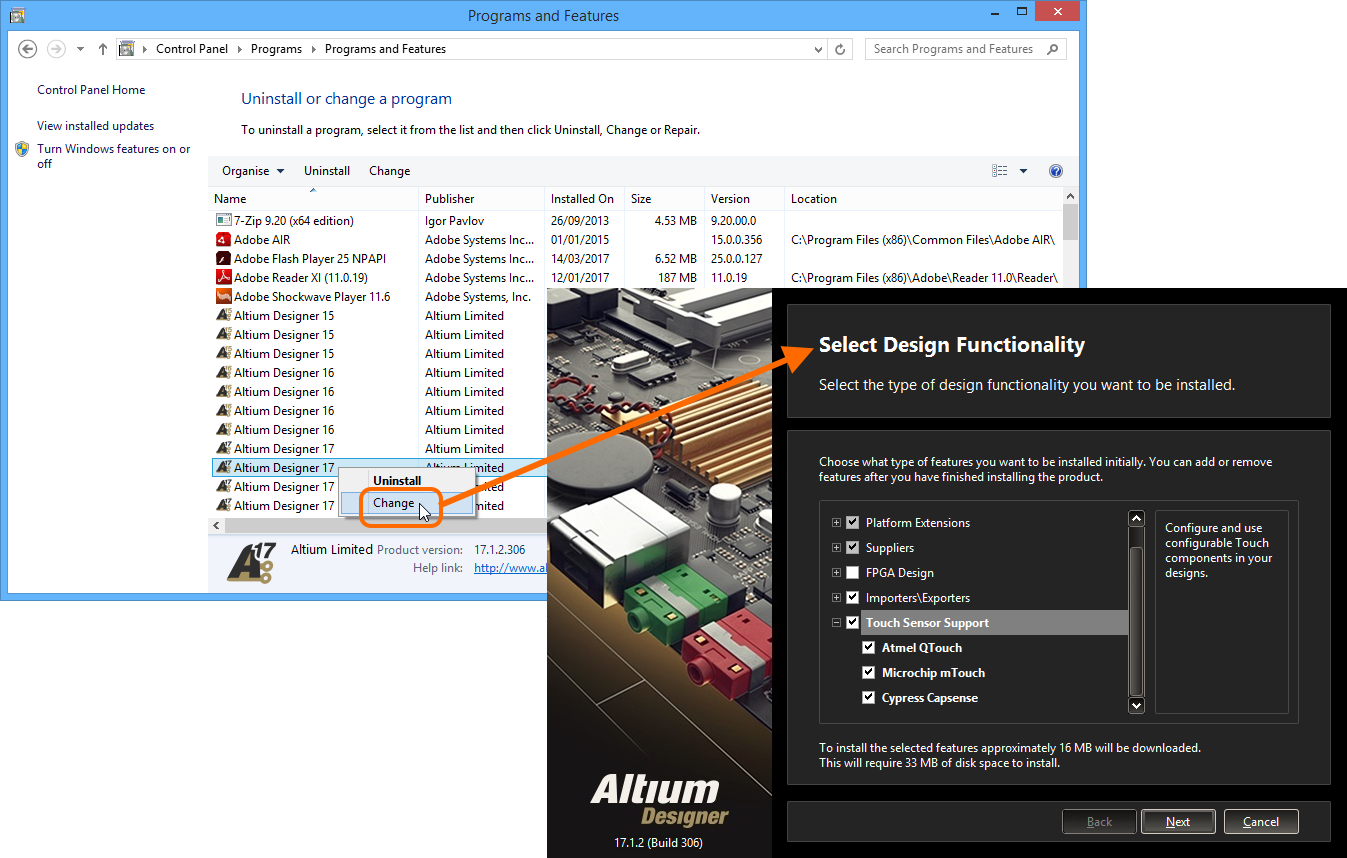Select the Adobe AIR program icon
The width and height of the screenshot is (1347, 858).
click(224, 240)
